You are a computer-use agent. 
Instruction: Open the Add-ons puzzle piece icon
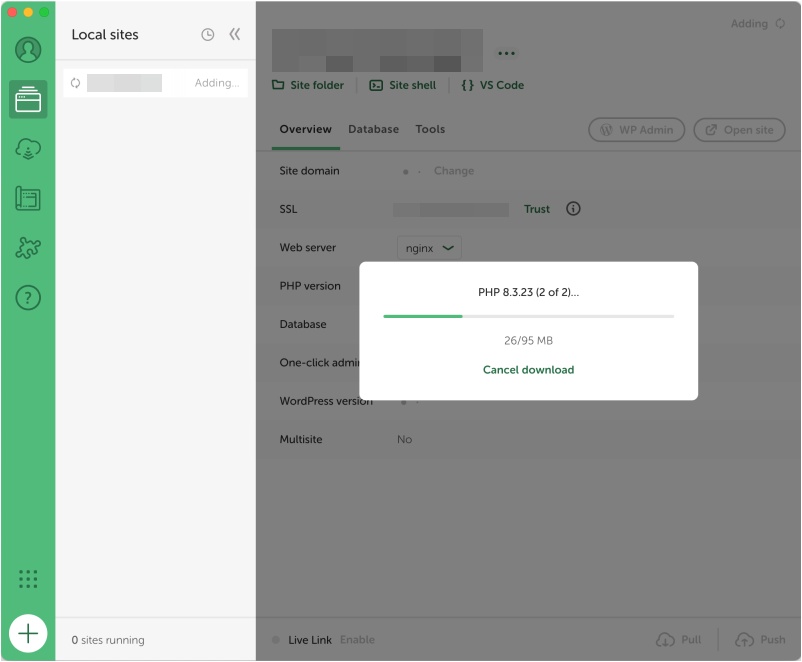(x=28, y=247)
